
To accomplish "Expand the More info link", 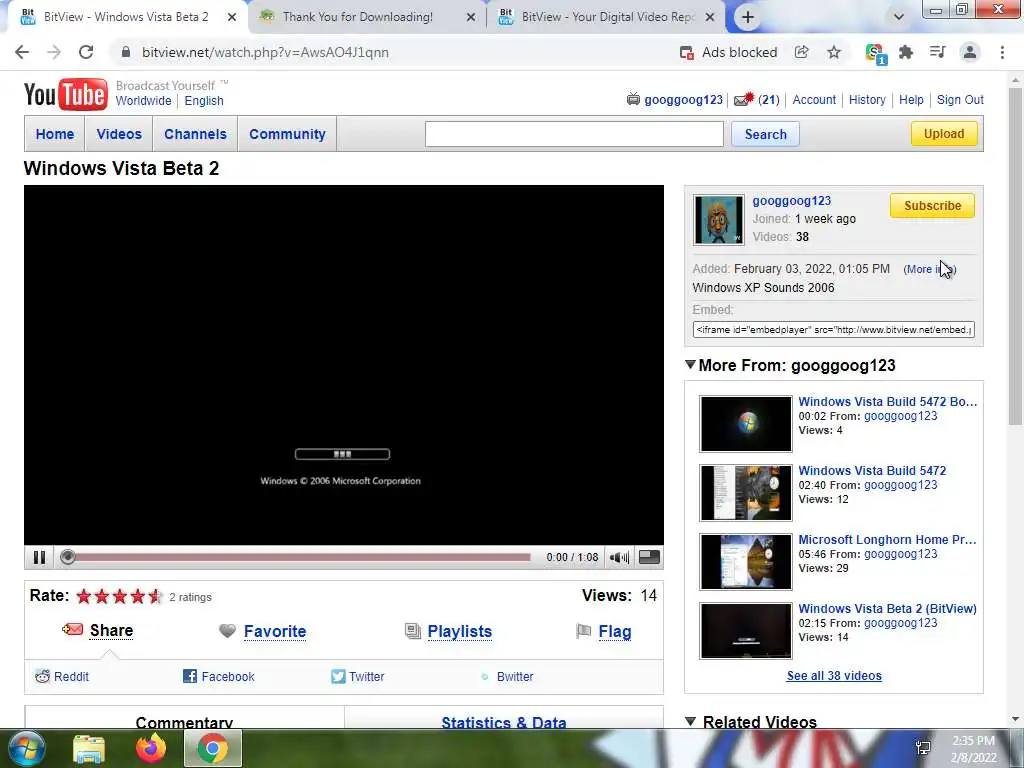I will pos(929,269).
